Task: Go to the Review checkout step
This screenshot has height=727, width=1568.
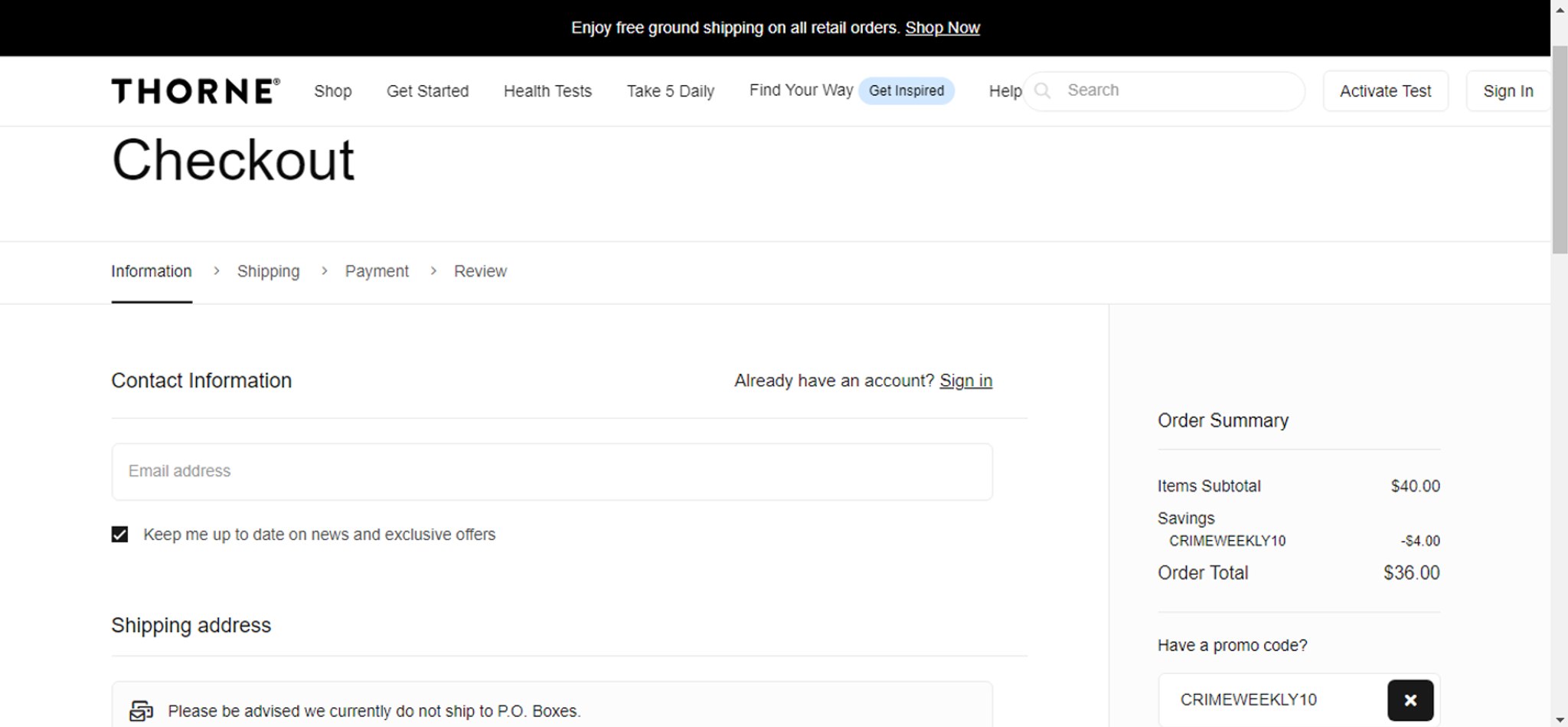Action: 480,271
